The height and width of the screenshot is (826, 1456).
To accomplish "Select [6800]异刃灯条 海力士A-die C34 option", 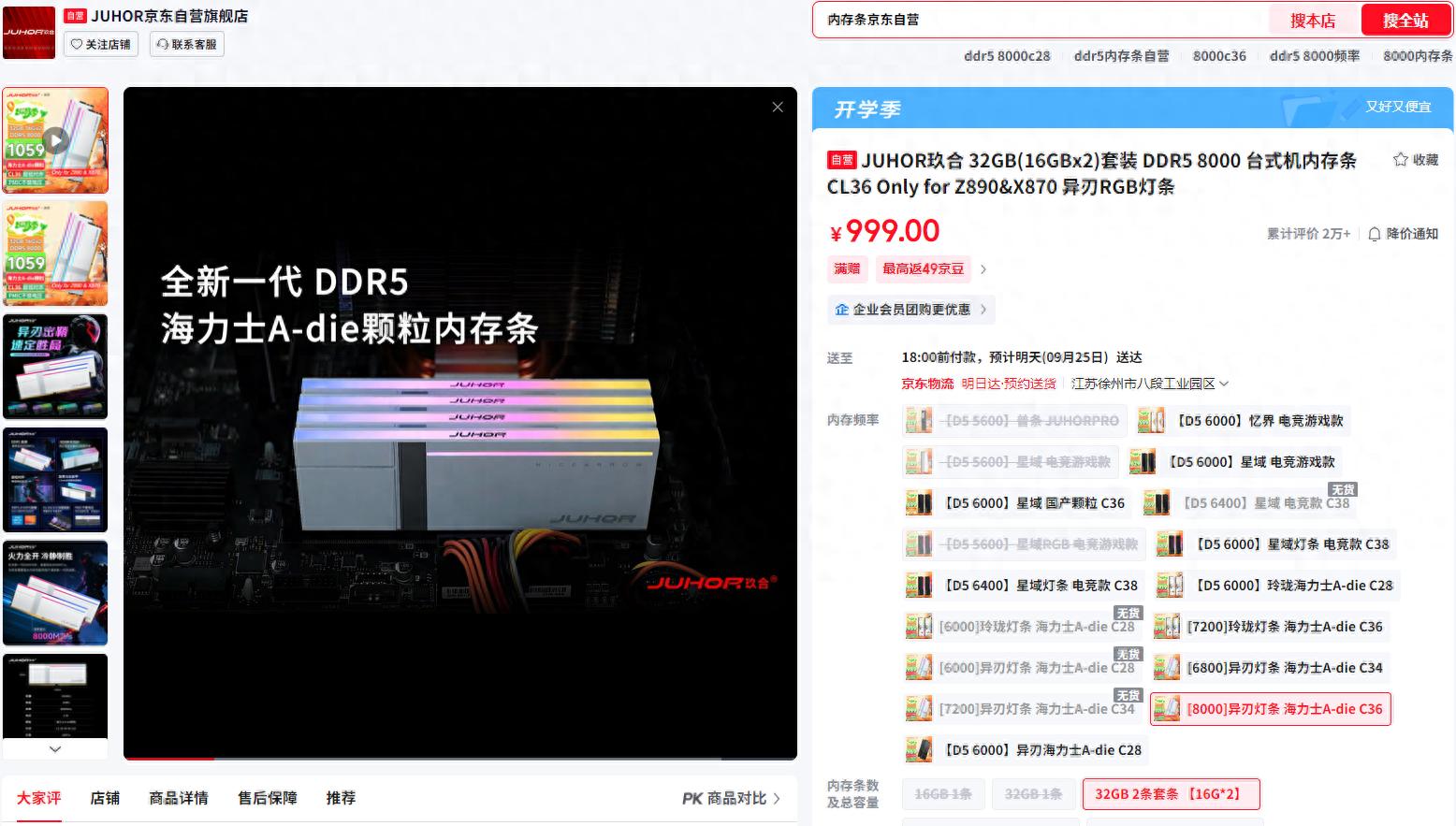I will pos(1270,668).
